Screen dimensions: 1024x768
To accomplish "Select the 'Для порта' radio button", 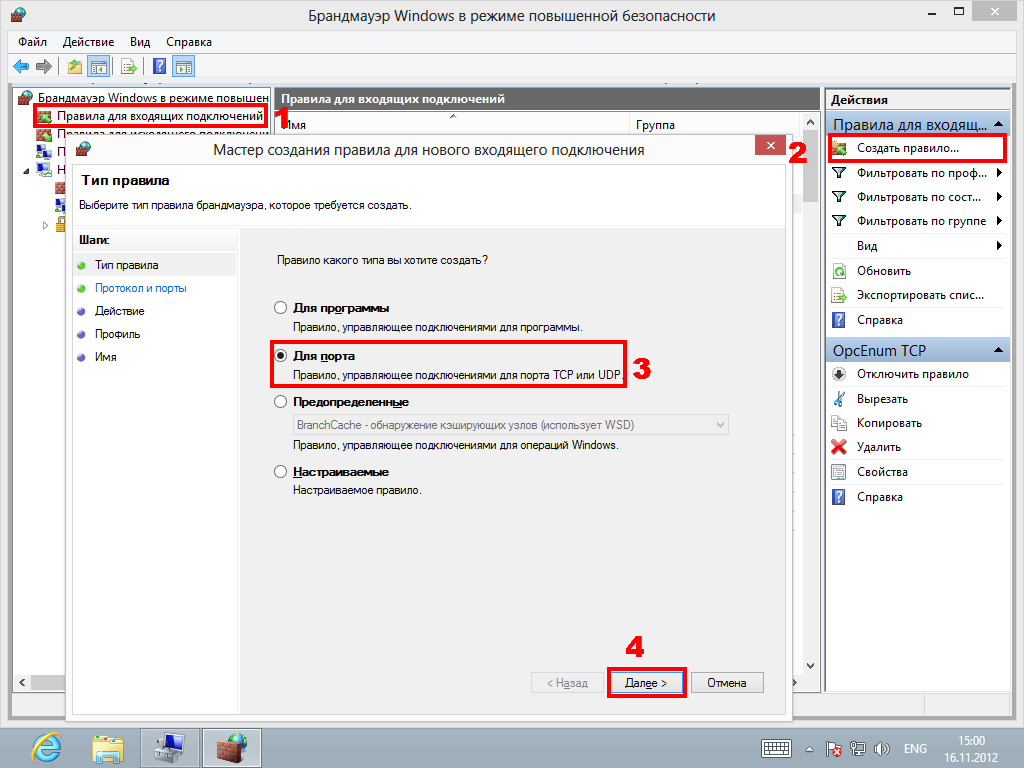I will click(x=280, y=356).
